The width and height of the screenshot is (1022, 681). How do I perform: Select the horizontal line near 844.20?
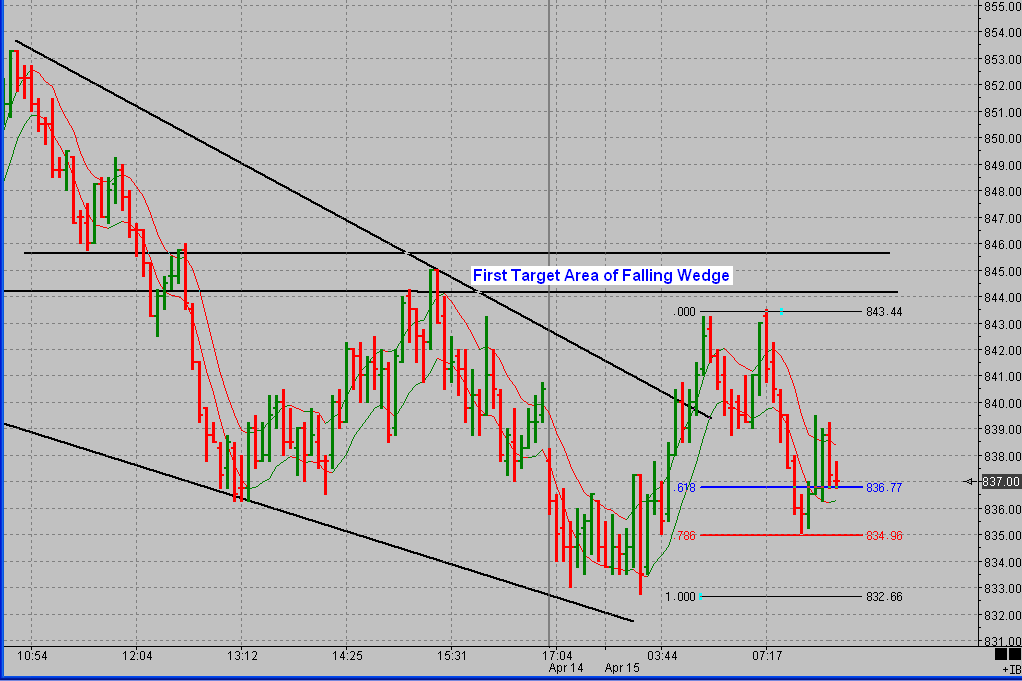450,291
